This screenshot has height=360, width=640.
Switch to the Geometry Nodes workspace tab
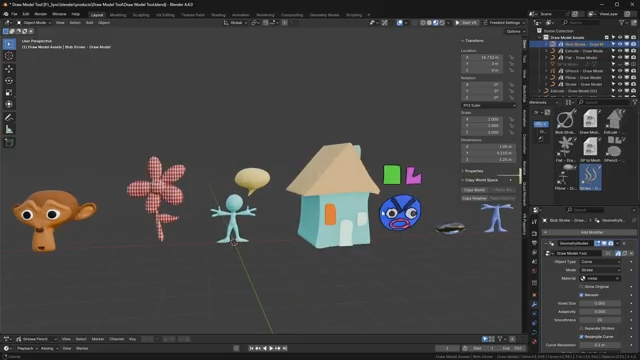[x=324, y=15]
